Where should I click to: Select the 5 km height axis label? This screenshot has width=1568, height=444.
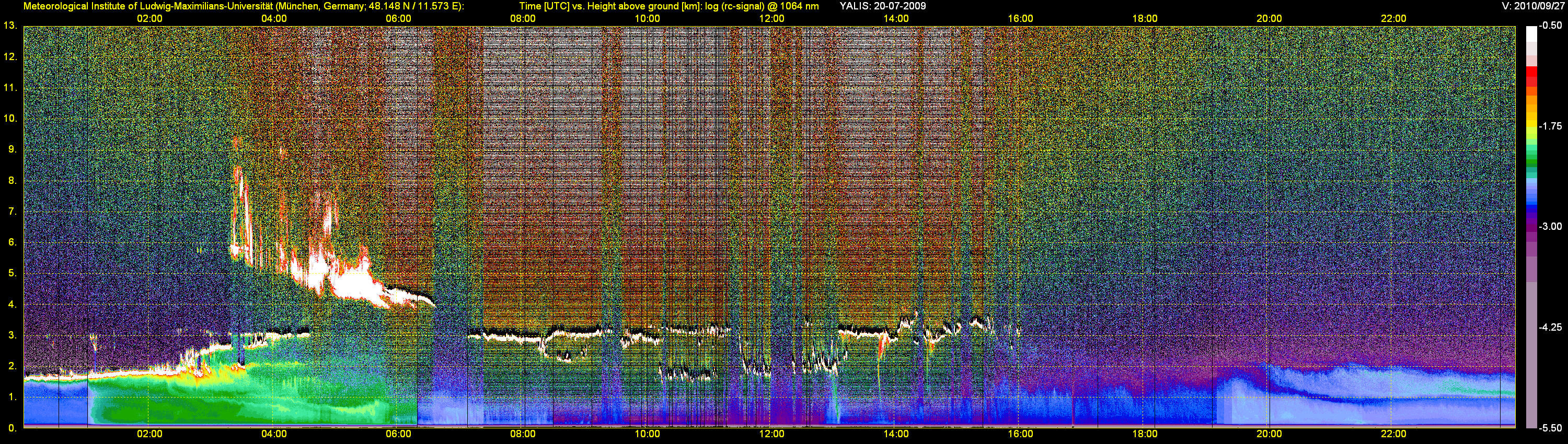[x=11, y=273]
